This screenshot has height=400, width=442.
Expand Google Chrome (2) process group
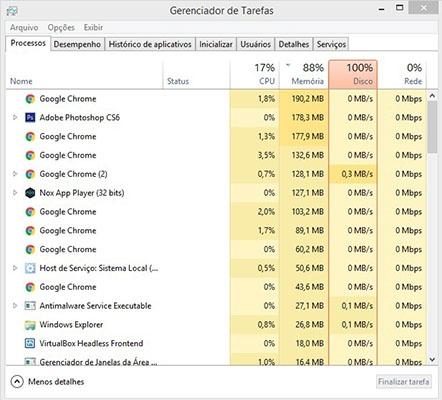tap(15, 174)
